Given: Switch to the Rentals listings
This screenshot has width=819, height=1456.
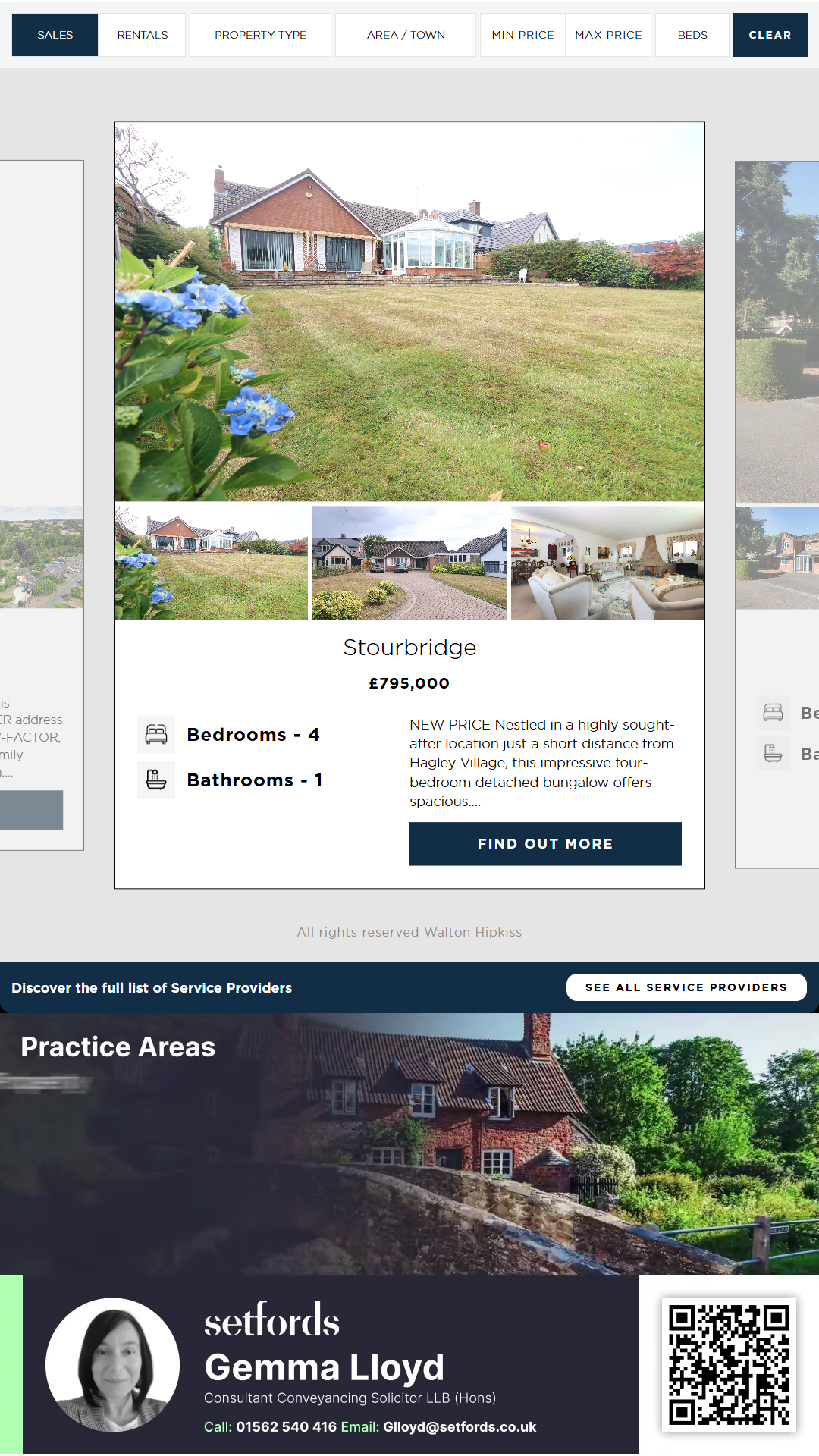Looking at the screenshot, I should (143, 35).
